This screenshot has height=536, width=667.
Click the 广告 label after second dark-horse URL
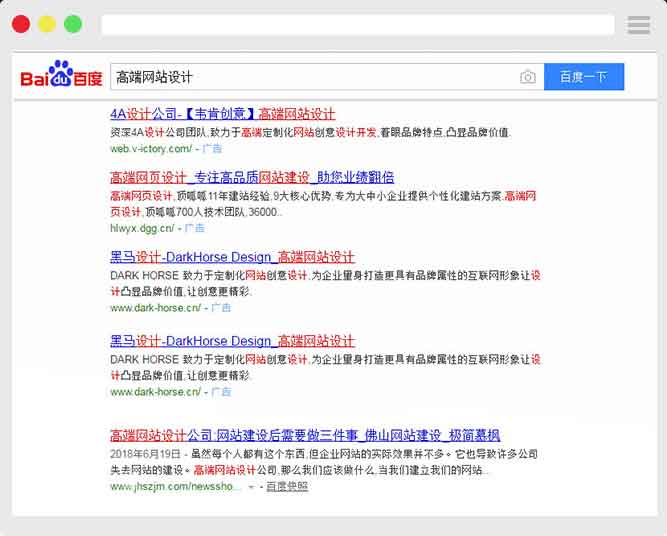click(x=221, y=392)
